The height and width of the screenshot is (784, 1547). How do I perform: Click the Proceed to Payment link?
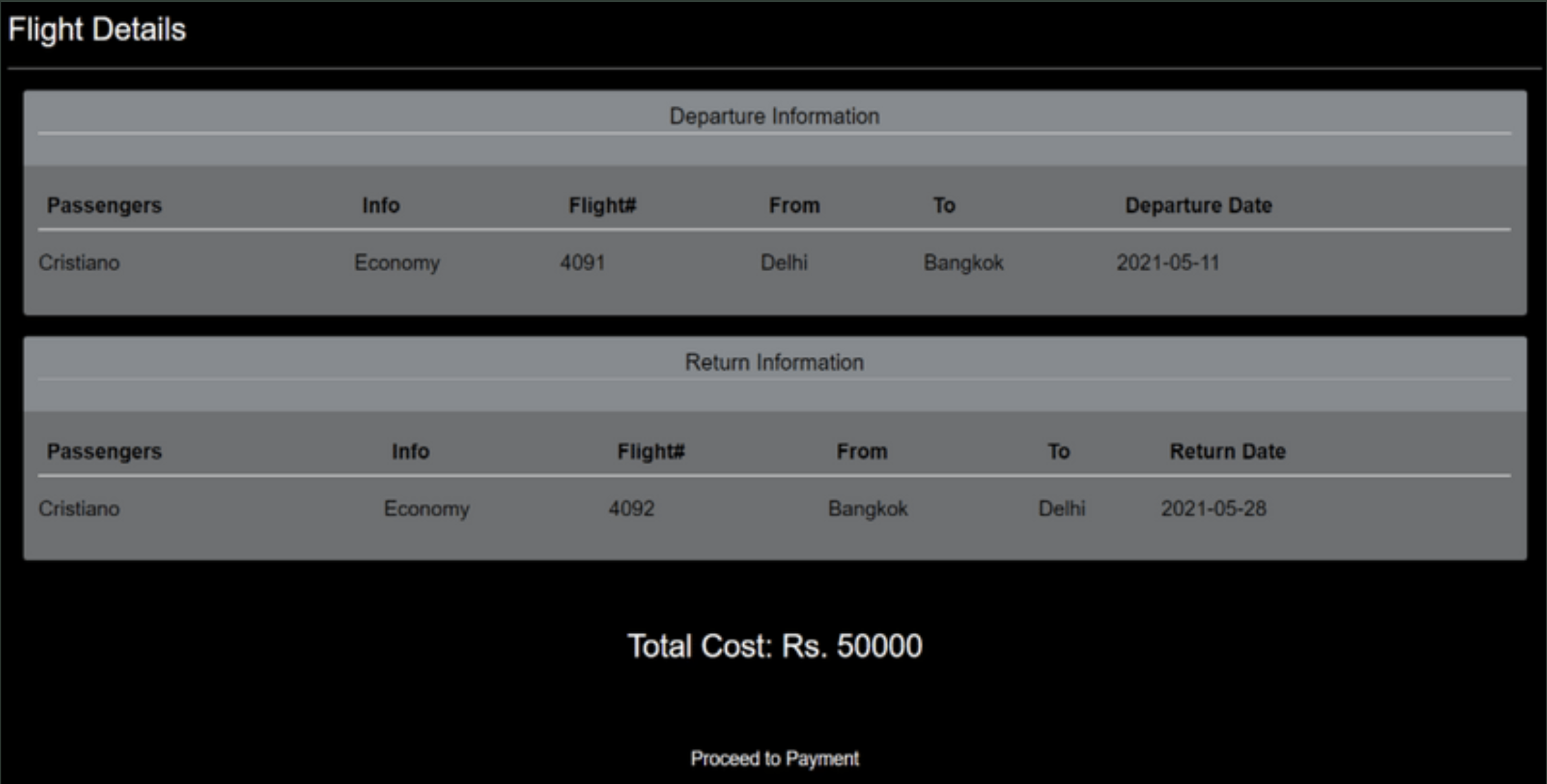click(773, 759)
